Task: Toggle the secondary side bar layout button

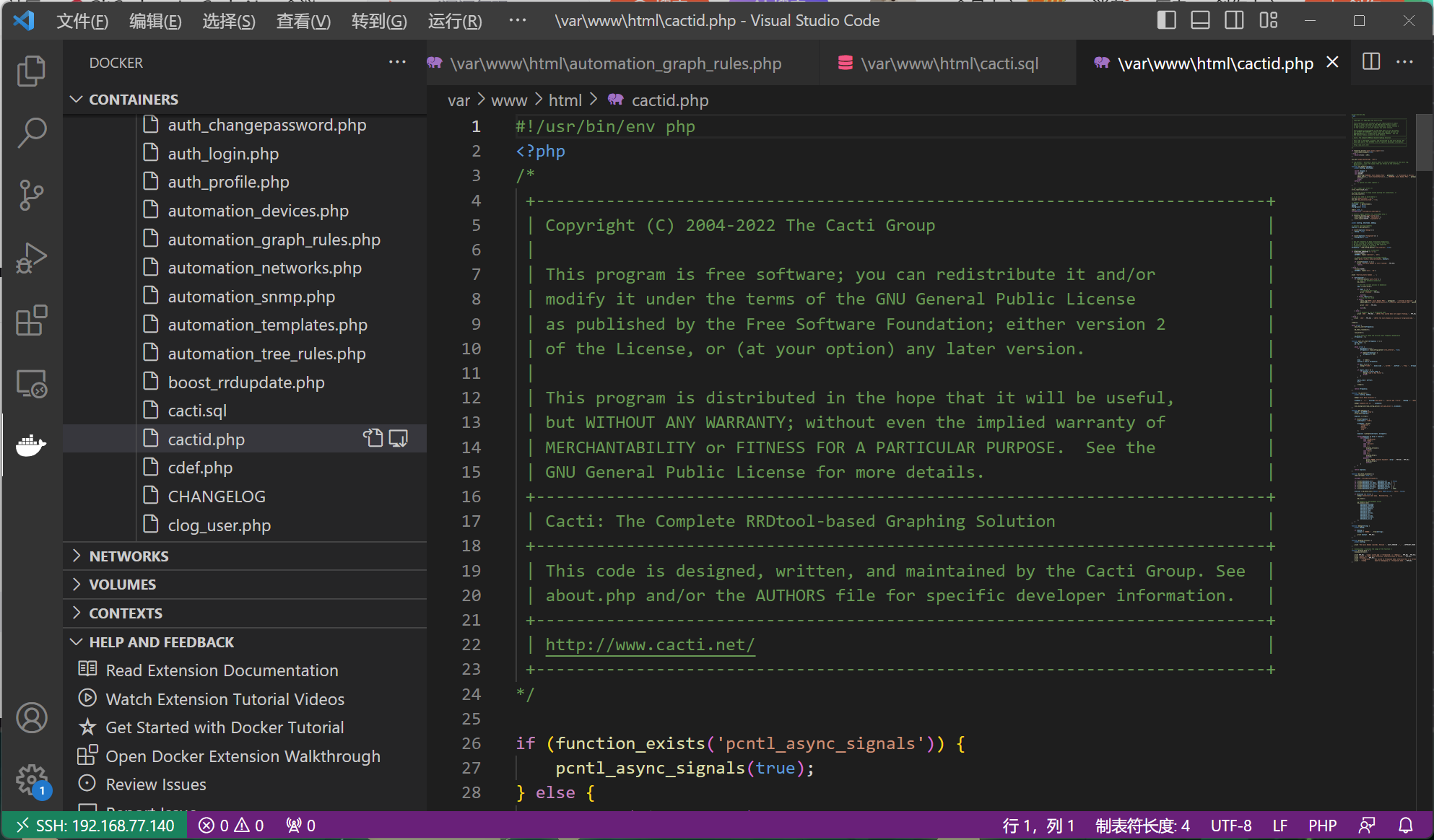Action: (x=1234, y=20)
